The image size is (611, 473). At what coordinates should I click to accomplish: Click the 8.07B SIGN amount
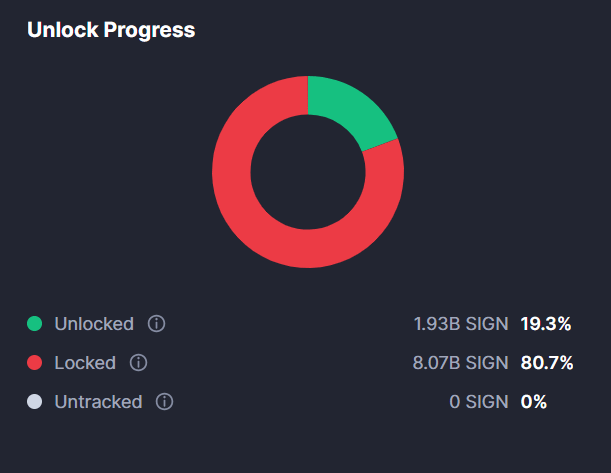click(x=461, y=363)
